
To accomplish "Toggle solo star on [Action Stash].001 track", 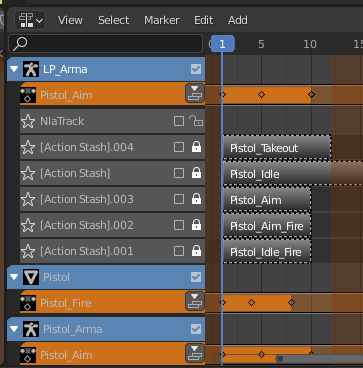I will pyautogui.click(x=28, y=251).
